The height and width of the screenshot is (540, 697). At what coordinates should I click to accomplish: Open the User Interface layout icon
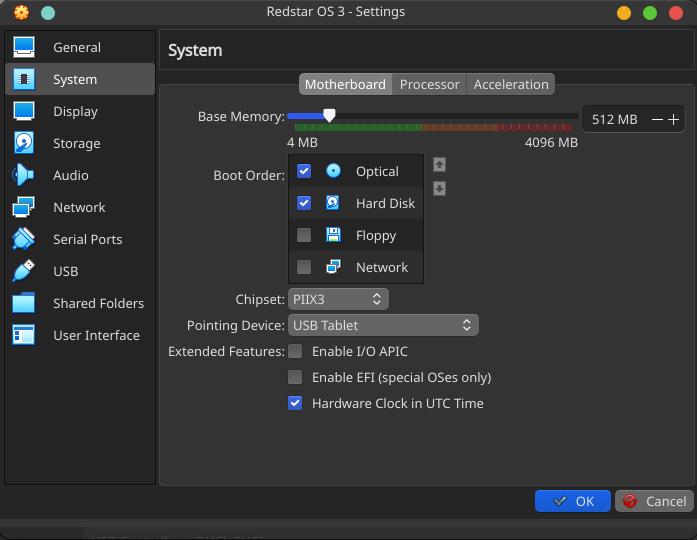pos(24,335)
